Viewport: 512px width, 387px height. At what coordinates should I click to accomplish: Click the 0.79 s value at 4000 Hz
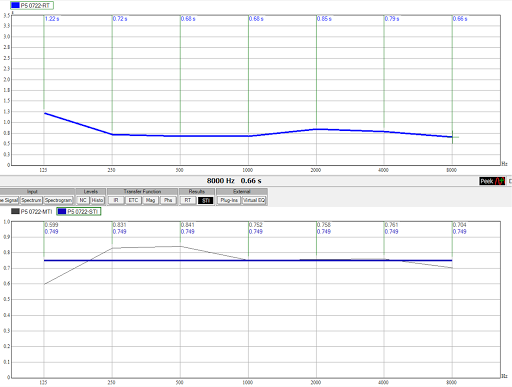(x=392, y=19)
